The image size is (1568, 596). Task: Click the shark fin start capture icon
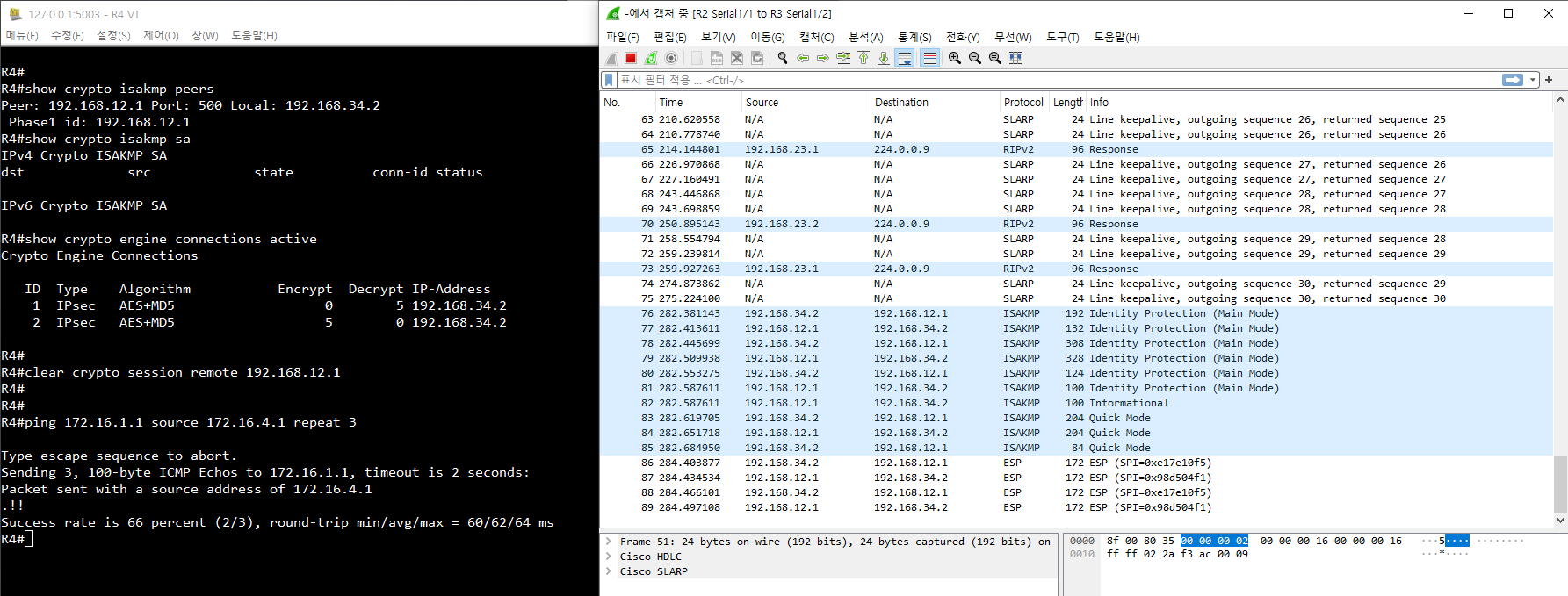(611, 58)
